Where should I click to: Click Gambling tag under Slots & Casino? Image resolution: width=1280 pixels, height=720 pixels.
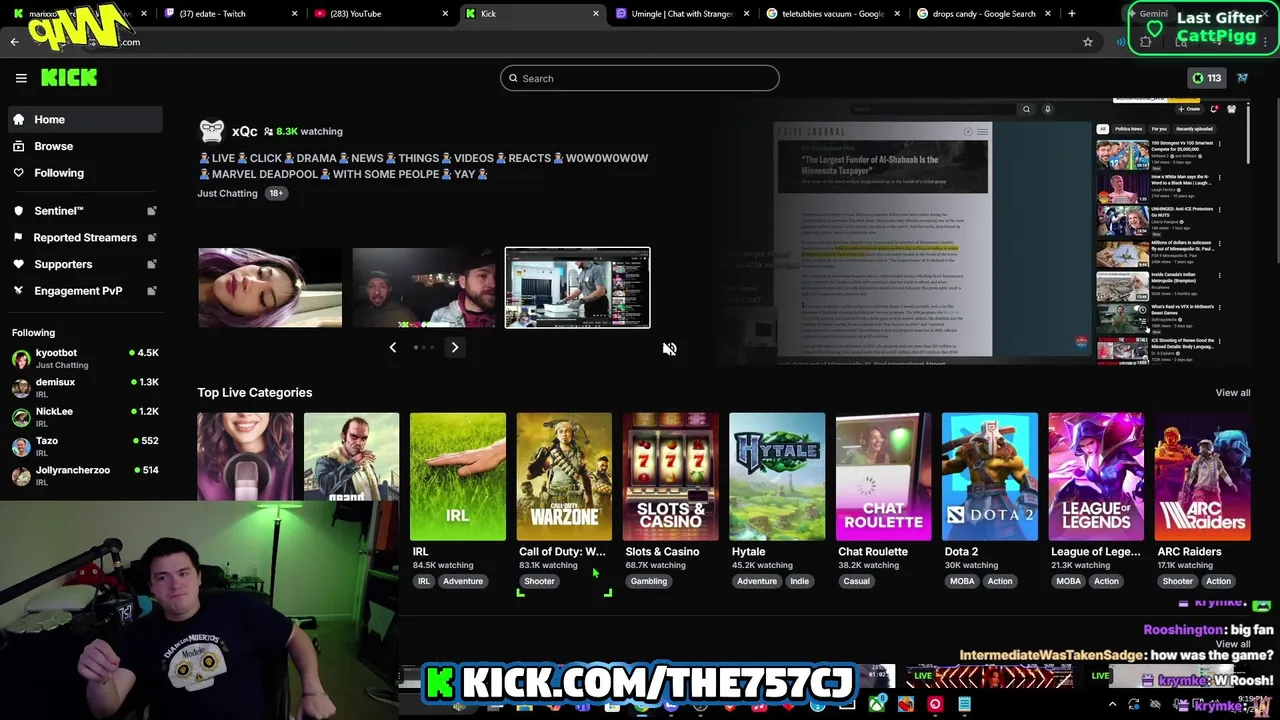(x=649, y=581)
